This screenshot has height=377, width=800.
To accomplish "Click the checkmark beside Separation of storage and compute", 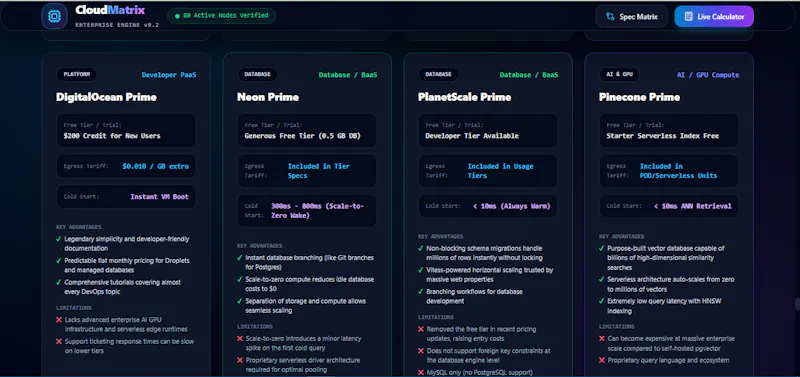I will pos(240,301).
